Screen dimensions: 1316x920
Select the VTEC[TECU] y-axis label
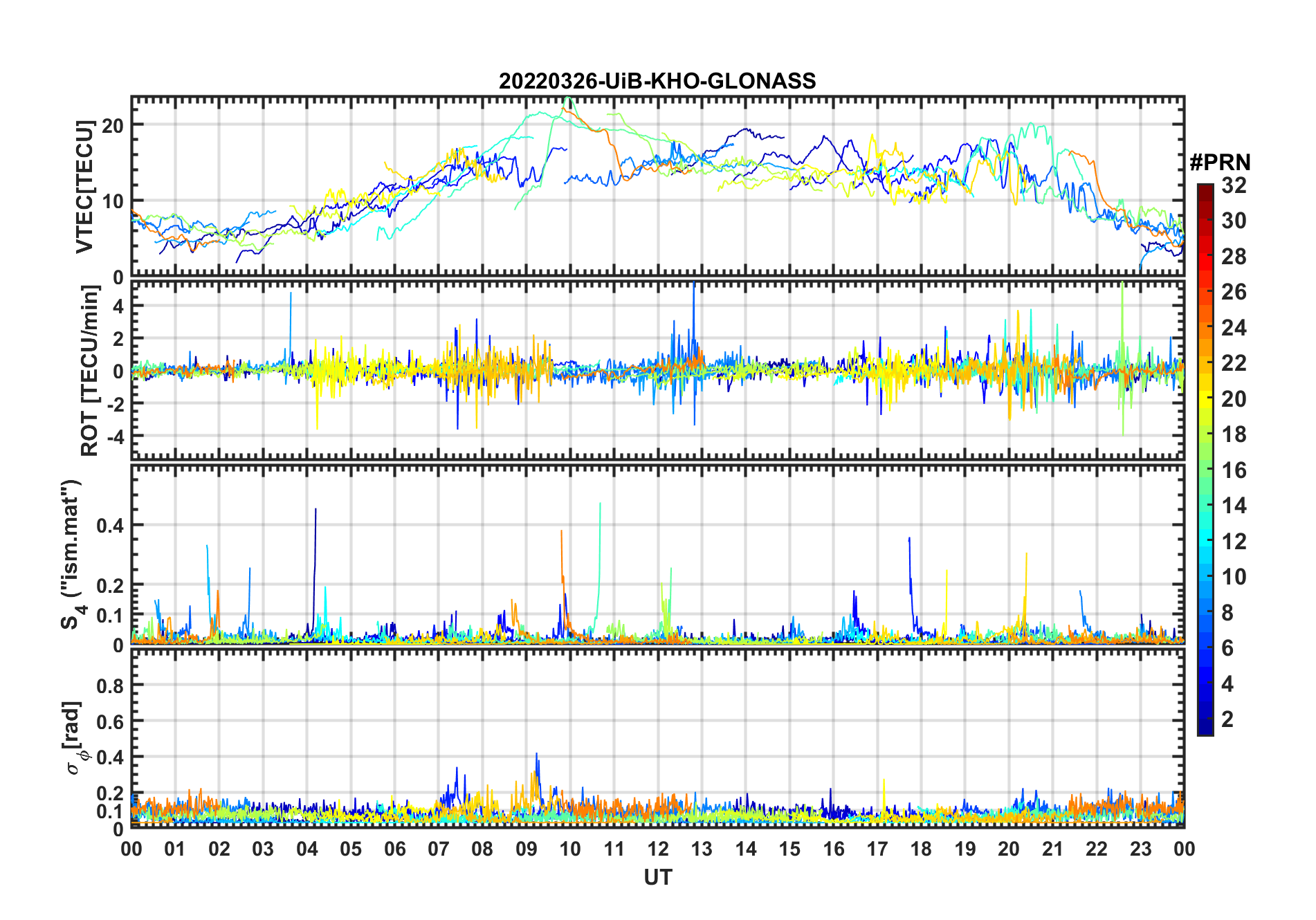[x=84, y=187]
